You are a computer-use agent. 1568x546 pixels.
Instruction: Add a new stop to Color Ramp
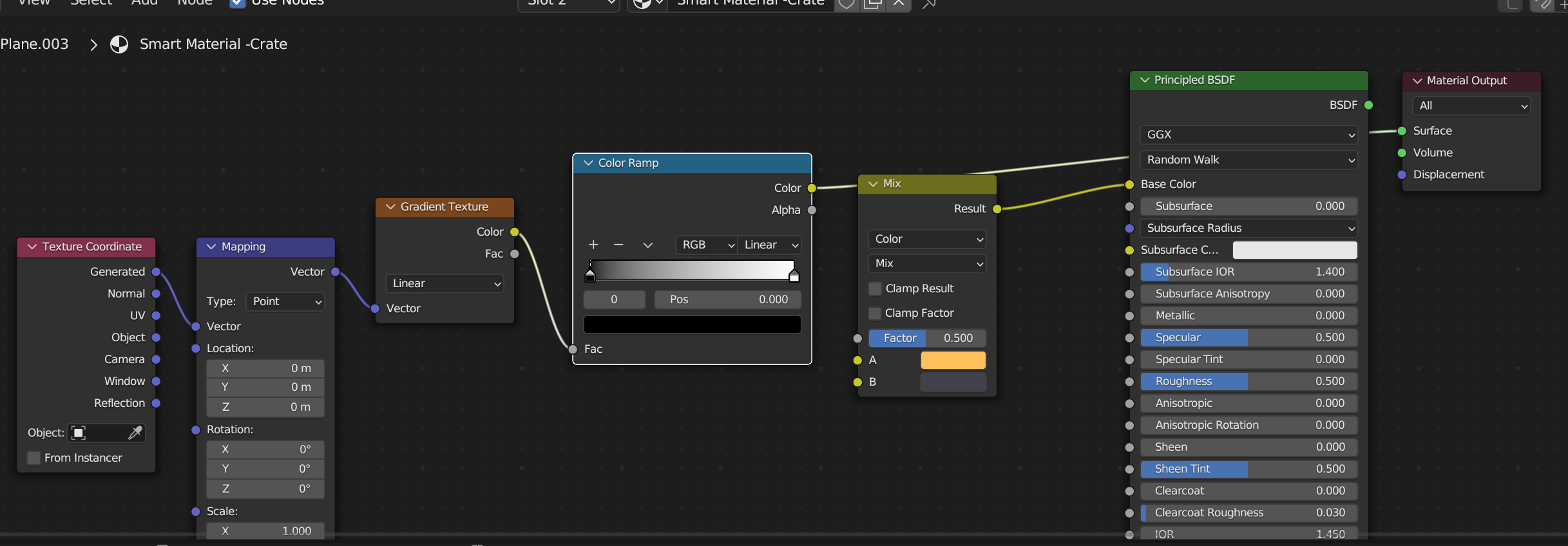(593, 245)
